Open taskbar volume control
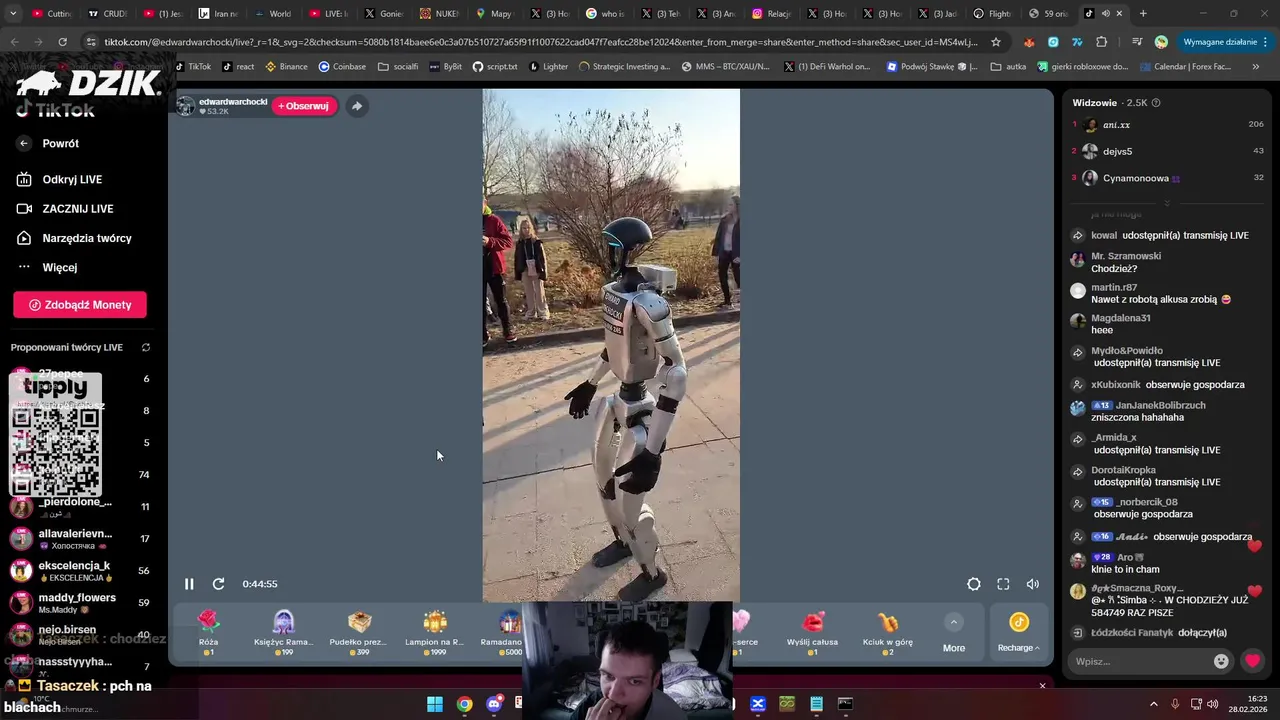The width and height of the screenshot is (1280, 720). coord(1213,704)
